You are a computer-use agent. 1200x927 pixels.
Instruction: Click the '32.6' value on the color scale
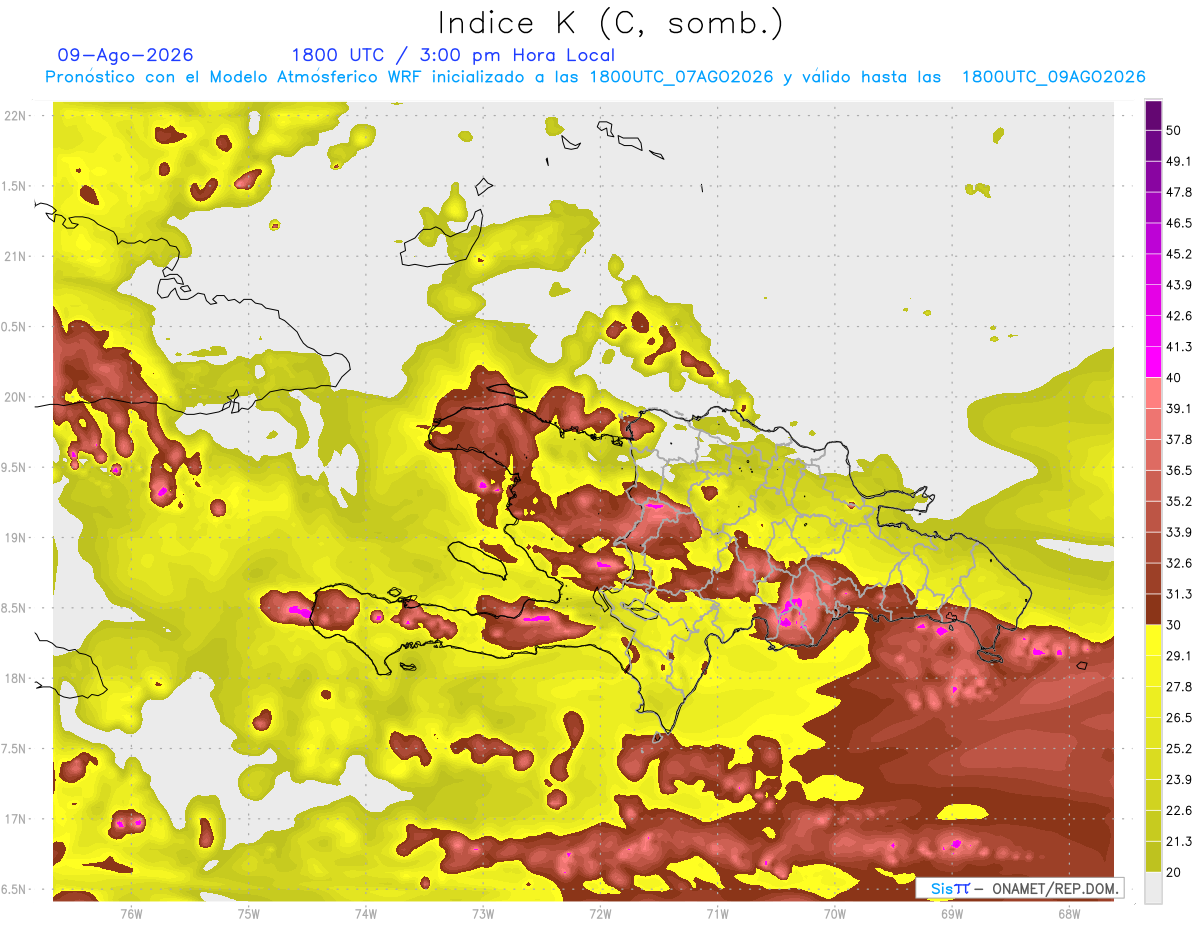1179,563
